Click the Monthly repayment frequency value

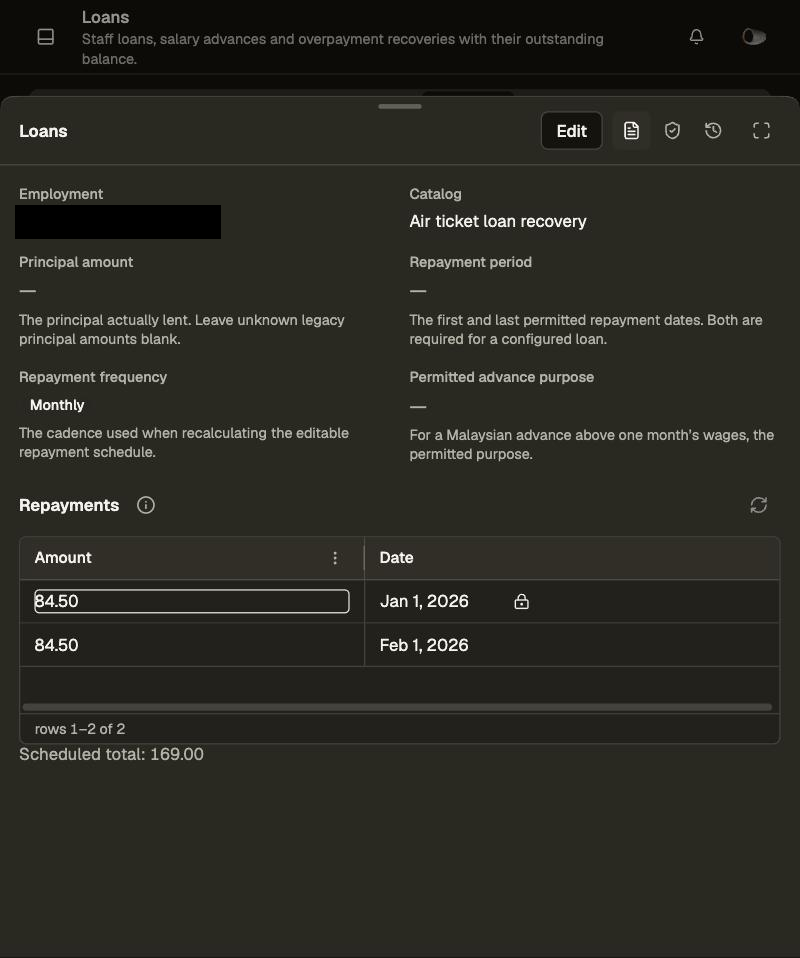(x=57, y=405)
